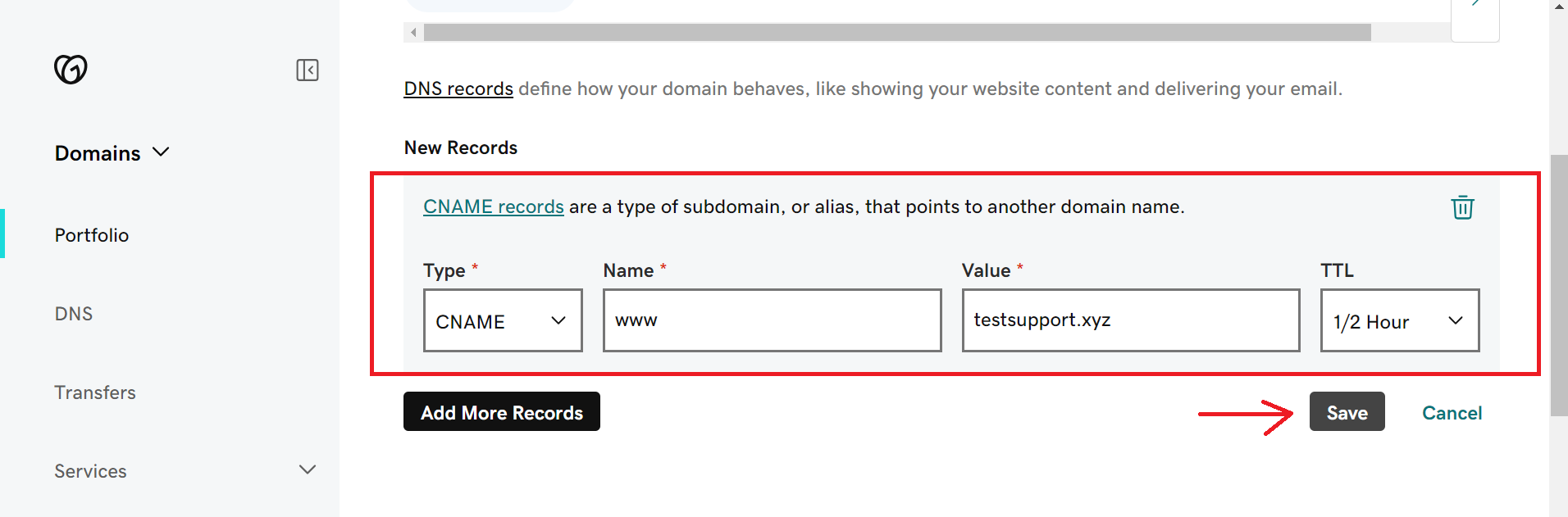Click the vertical scrollbar up arrow
The width and height of the screenshot is (1568, 517).
click(1559, 6)
